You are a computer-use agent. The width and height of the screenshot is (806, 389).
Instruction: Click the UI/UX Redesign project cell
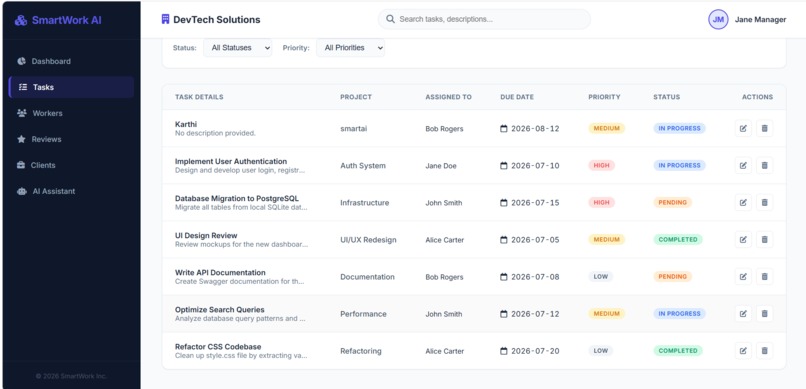click(x=368, y=239)
